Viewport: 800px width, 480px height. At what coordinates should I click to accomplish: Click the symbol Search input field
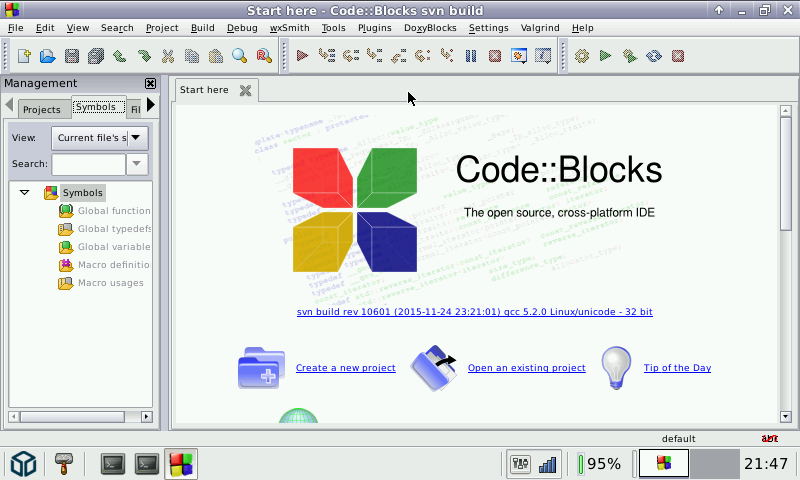pos(89,164)
